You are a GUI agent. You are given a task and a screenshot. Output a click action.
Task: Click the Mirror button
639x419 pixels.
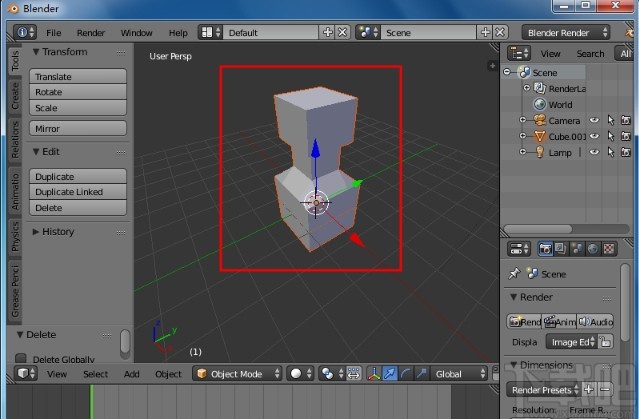pos(78,128)
